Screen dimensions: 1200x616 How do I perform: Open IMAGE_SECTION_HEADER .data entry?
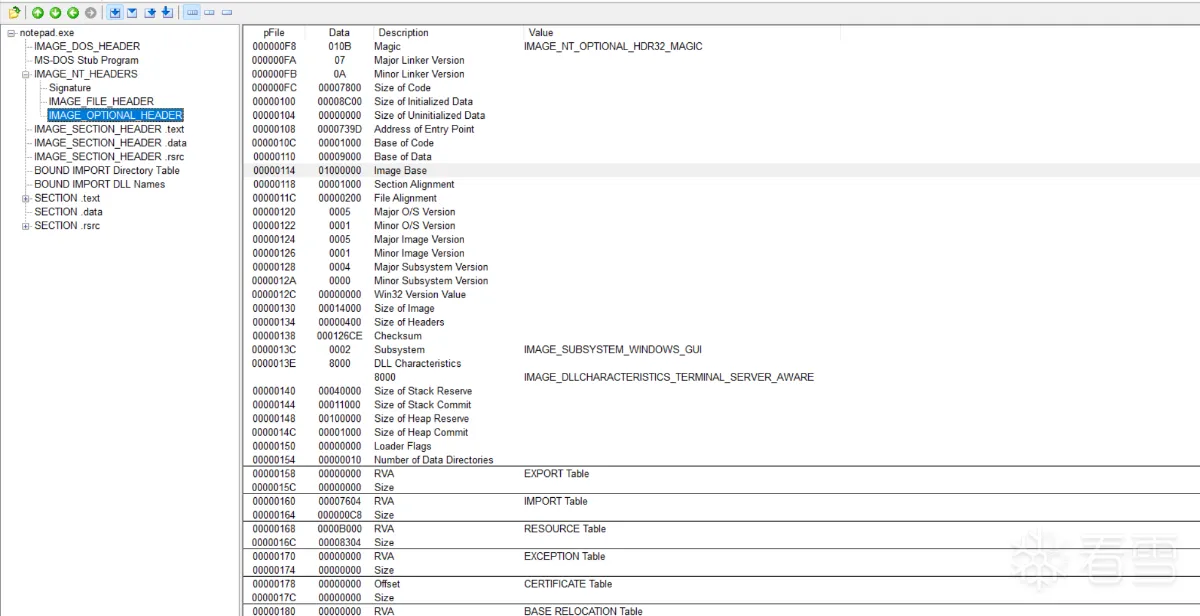(110, 143)
